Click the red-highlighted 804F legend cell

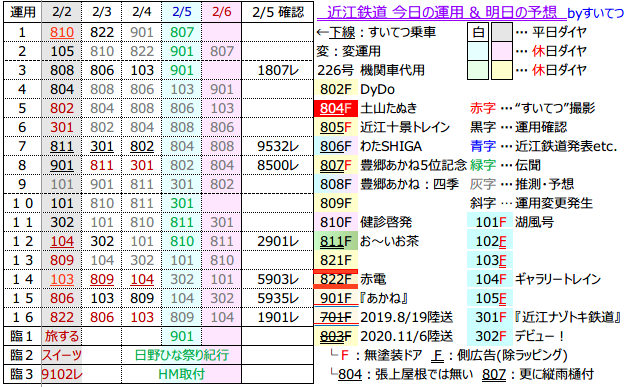point(335,108)
